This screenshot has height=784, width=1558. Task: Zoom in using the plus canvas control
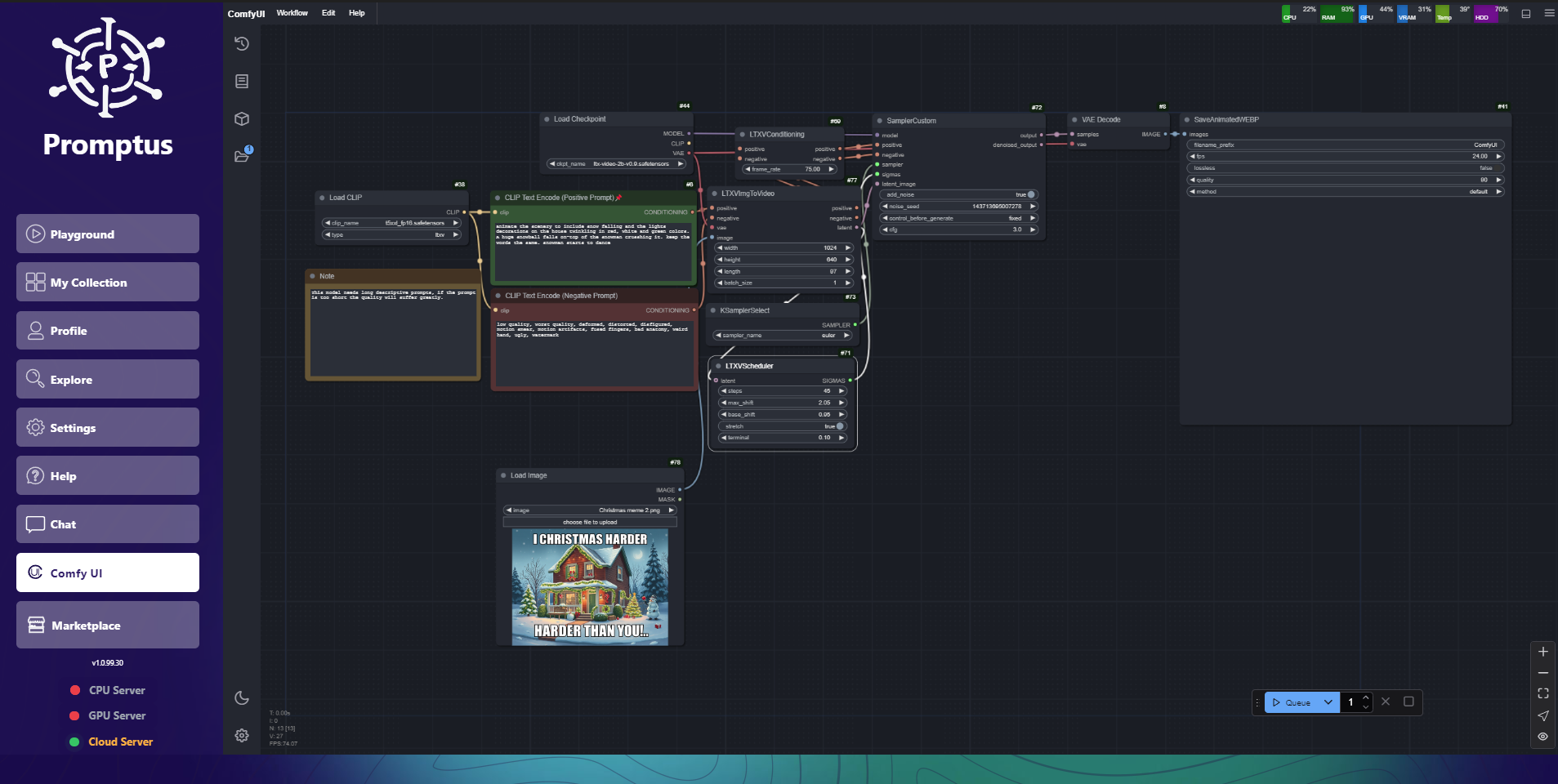pos(1542,652)
